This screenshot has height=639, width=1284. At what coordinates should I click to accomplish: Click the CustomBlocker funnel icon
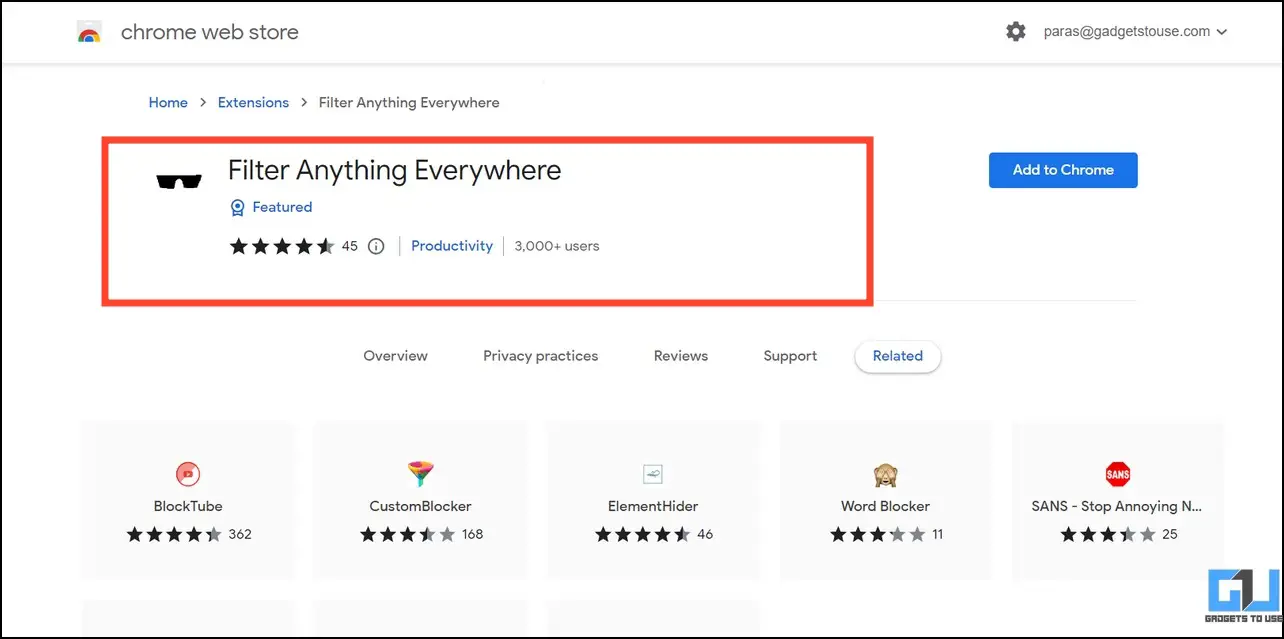point(420,474)
